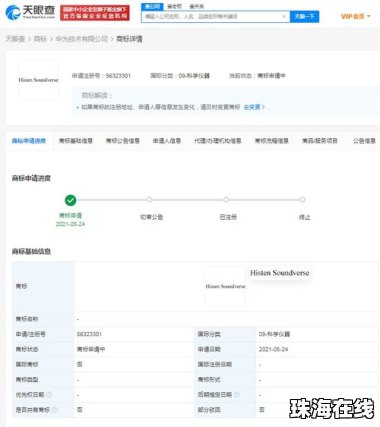Select the 查关系 search tab

197,6
